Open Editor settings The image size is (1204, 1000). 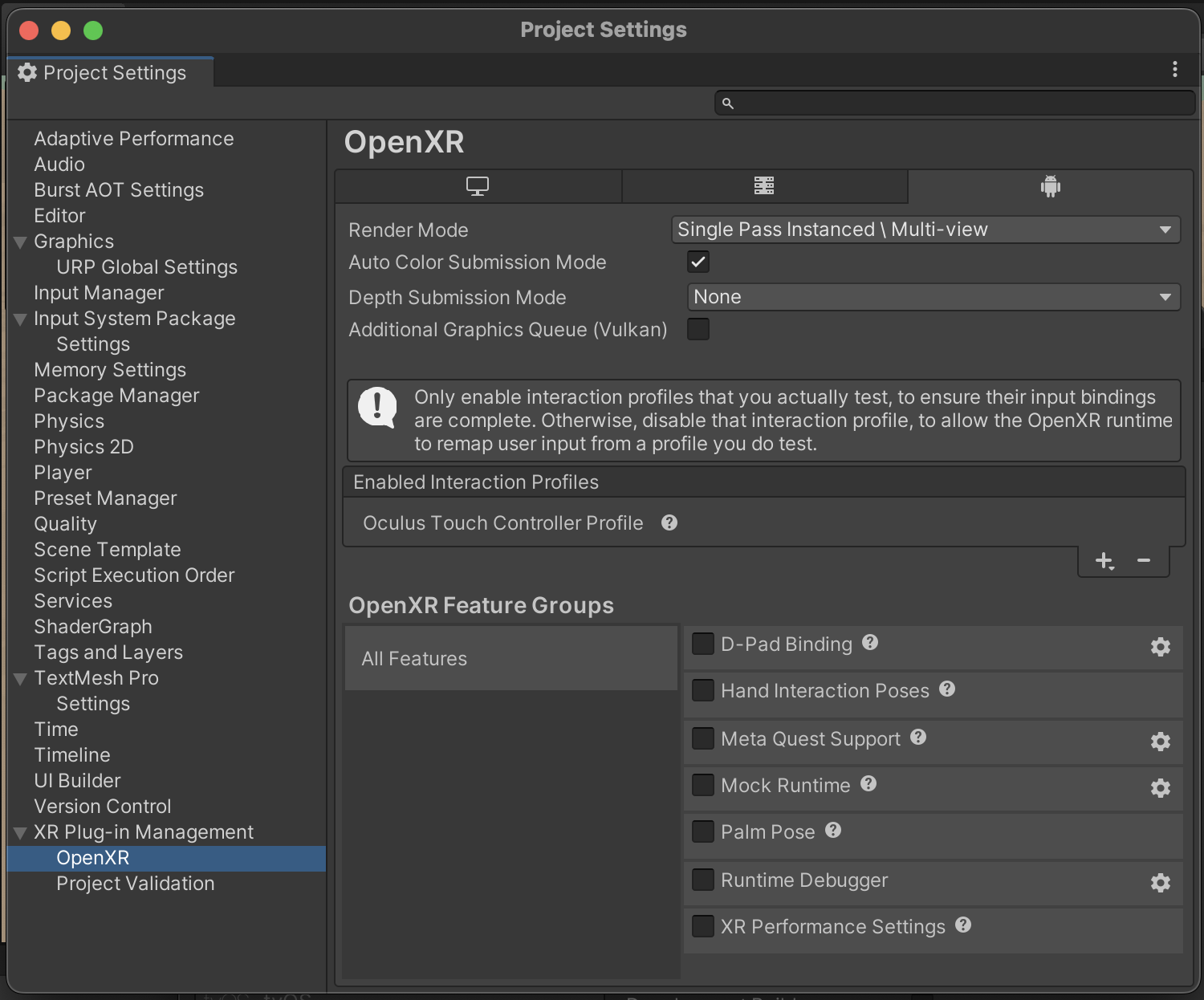click(59, 216)
